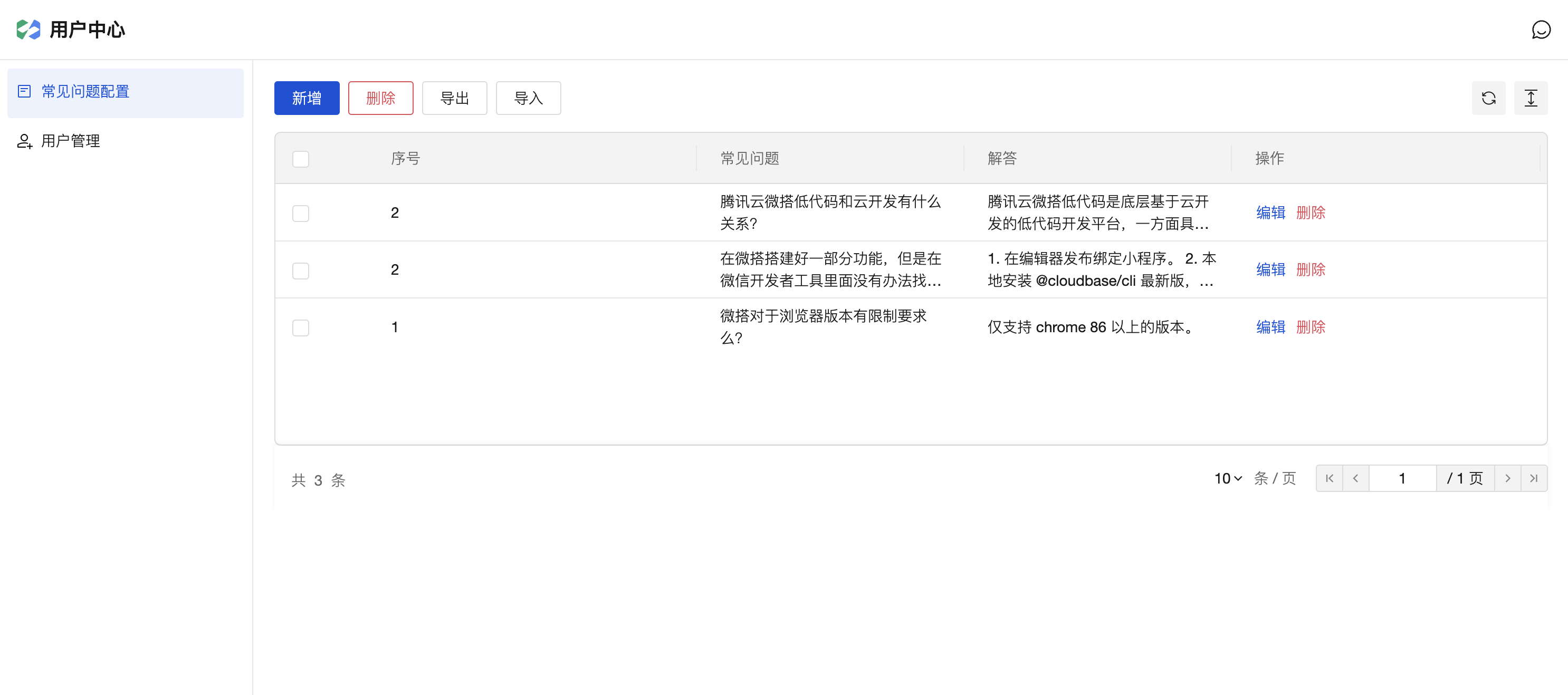Delete the 在微搭搭建好一部分功能 row
The width and height of the screenshot is (1568, 695).
(1311, 269)
